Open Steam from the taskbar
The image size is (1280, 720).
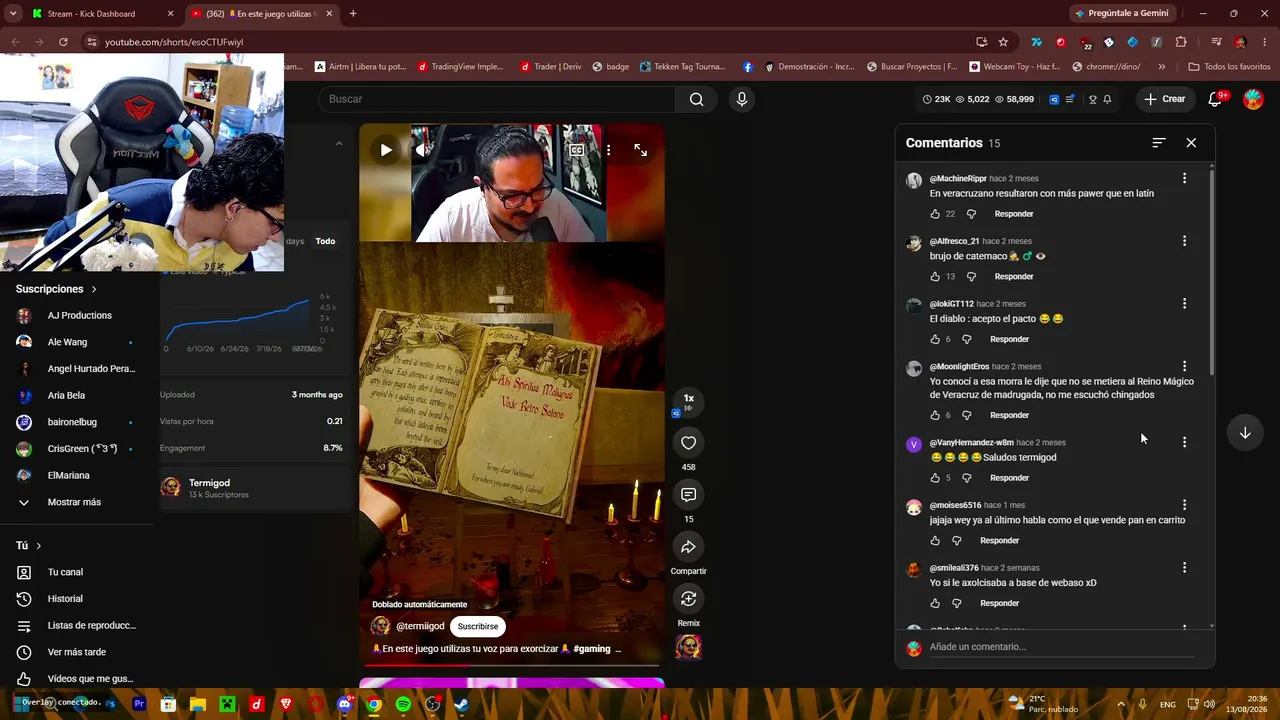point(461,704)
